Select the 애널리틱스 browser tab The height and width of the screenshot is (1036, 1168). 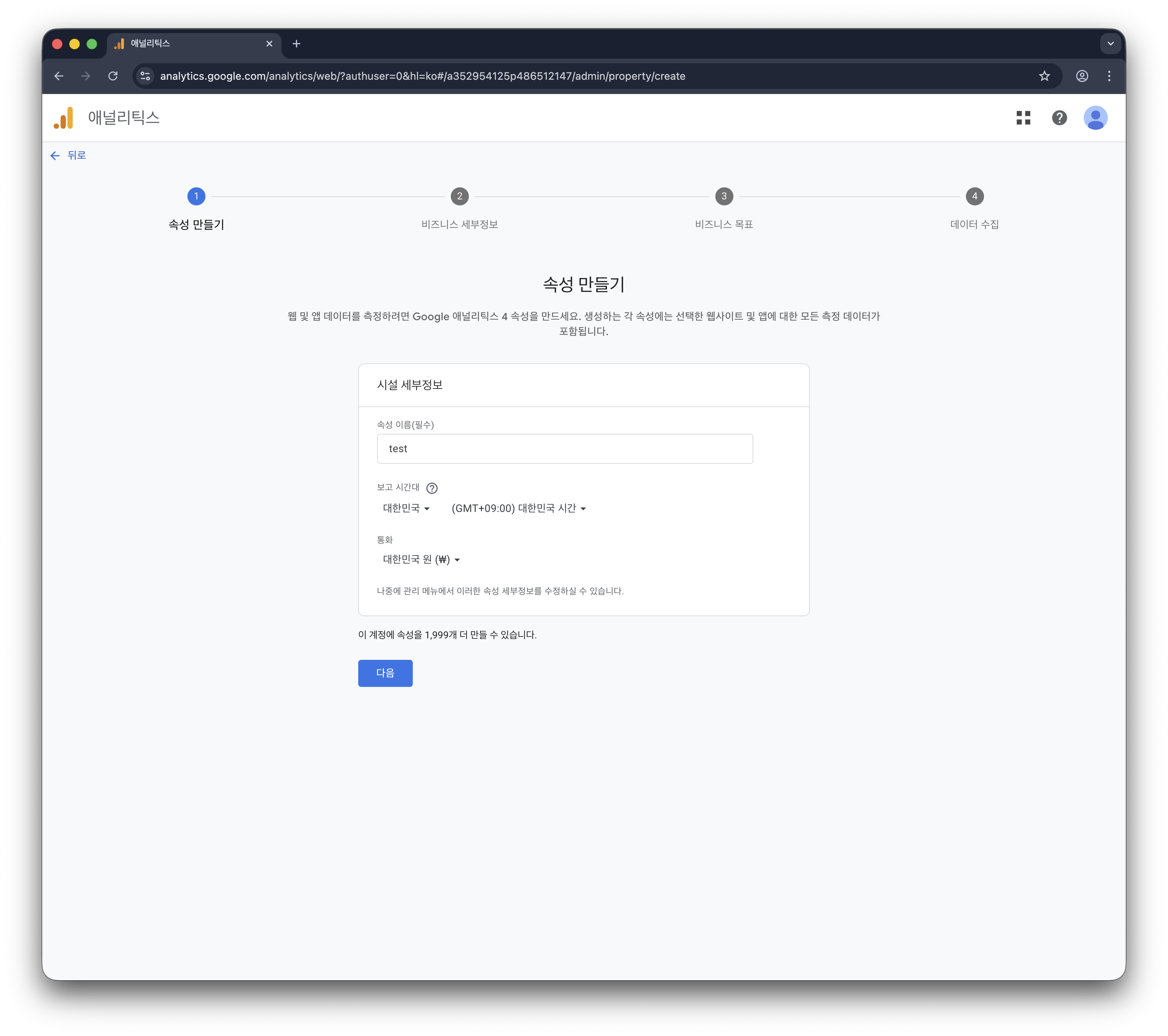click(x=189, y=44)
